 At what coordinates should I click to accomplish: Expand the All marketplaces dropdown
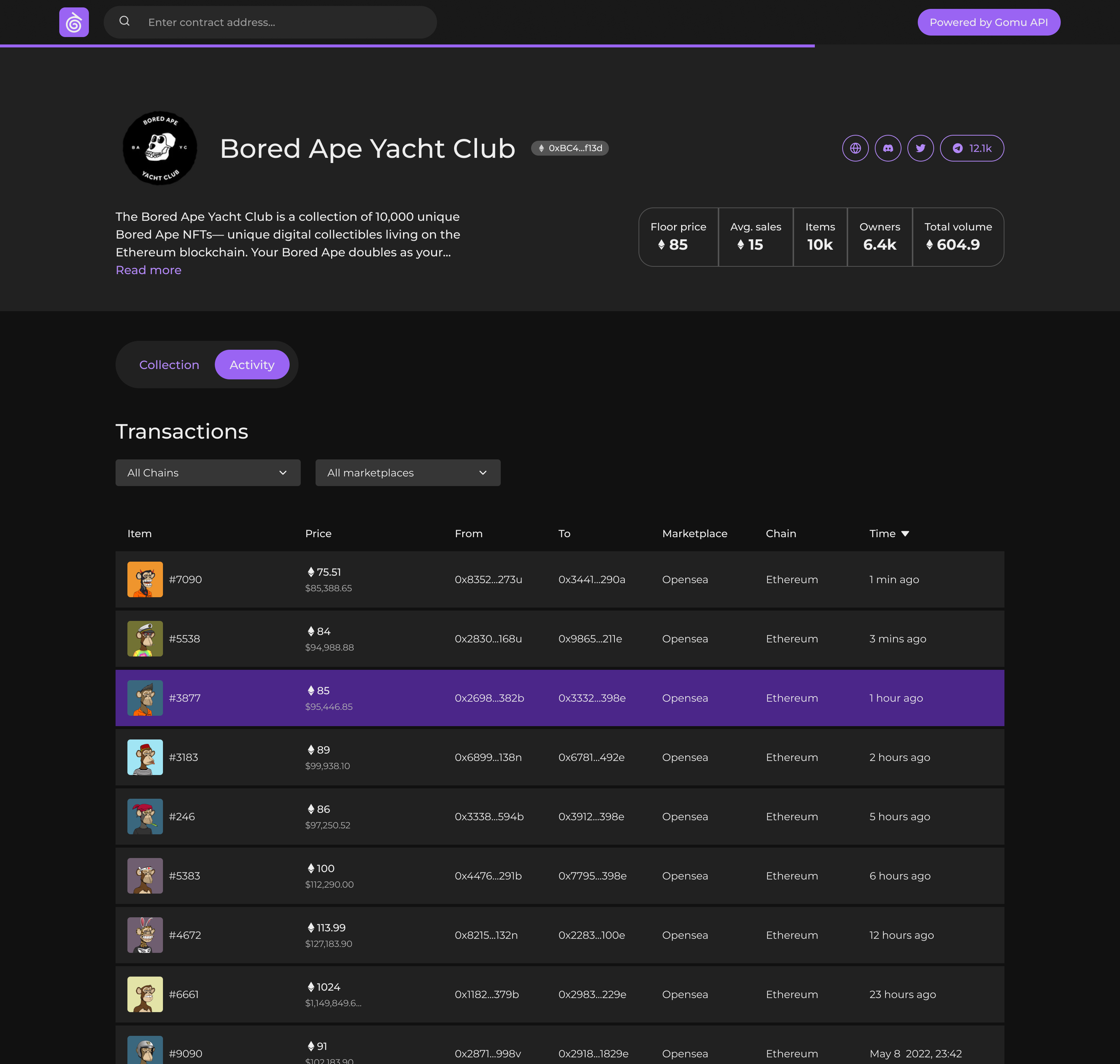tap(408, 472)
